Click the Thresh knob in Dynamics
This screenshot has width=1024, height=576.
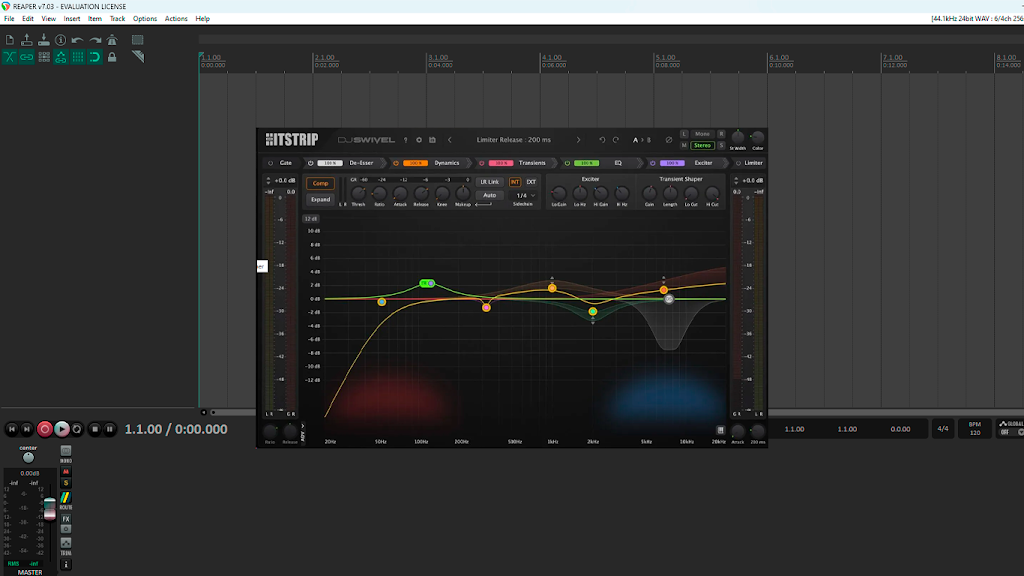(359, 193)
